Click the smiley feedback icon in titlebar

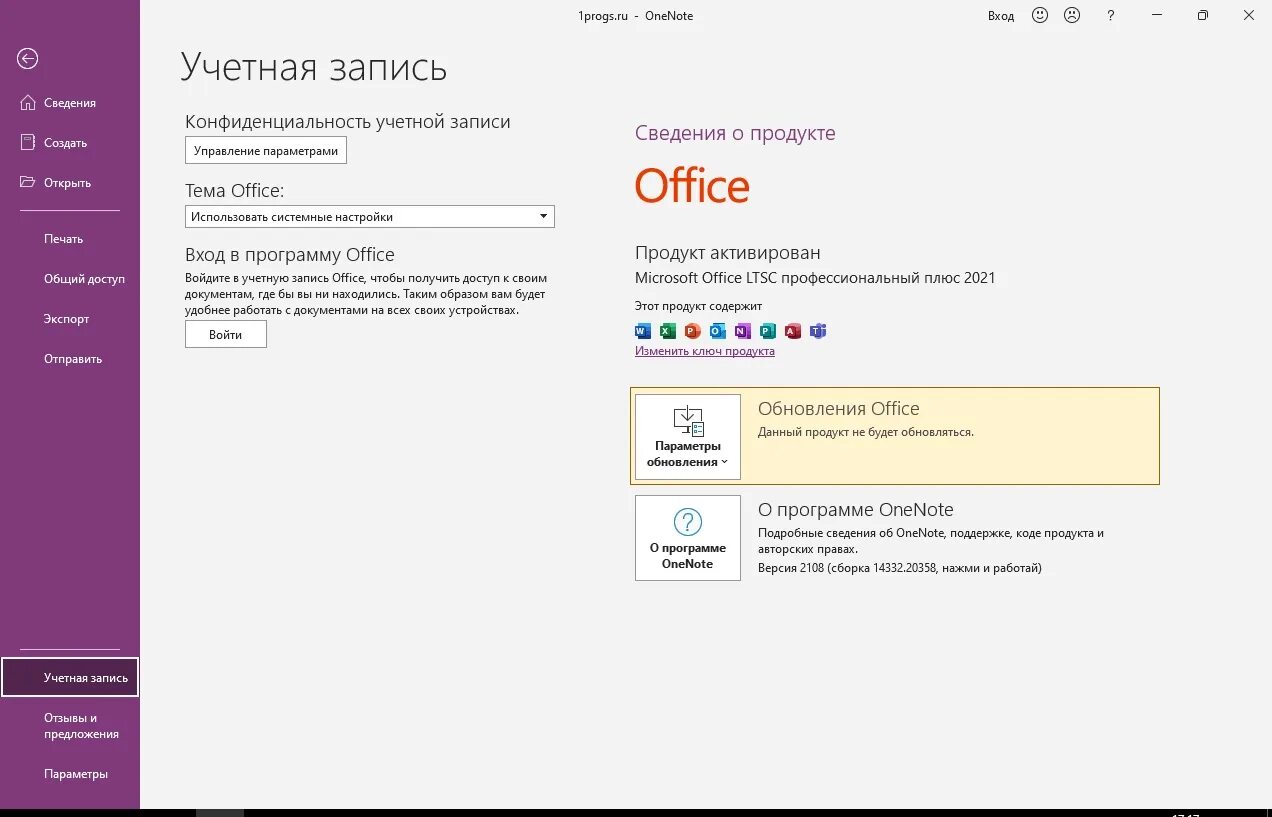(1039, 15)
